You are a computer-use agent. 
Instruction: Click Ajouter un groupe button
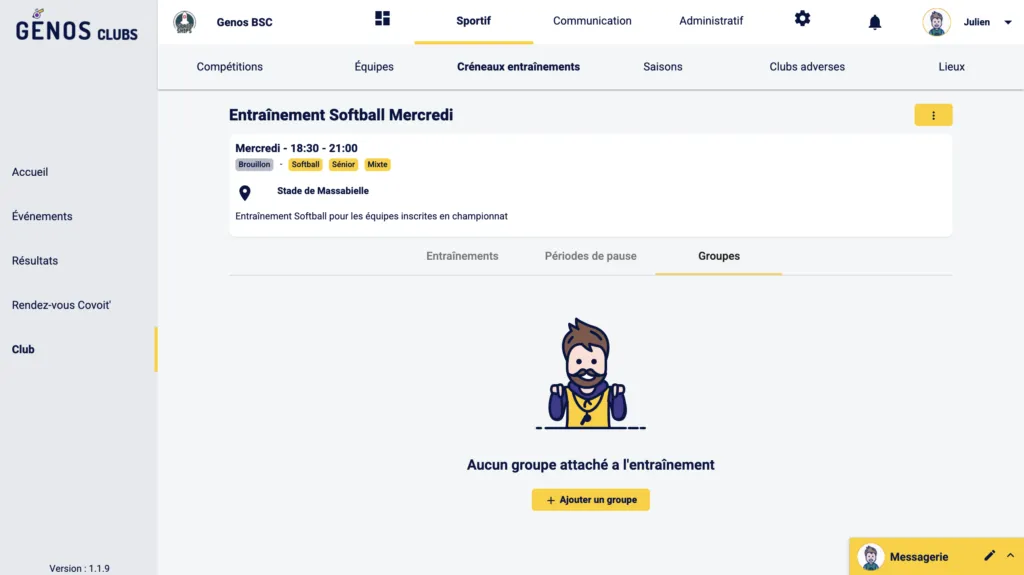(x=590, y=500)
